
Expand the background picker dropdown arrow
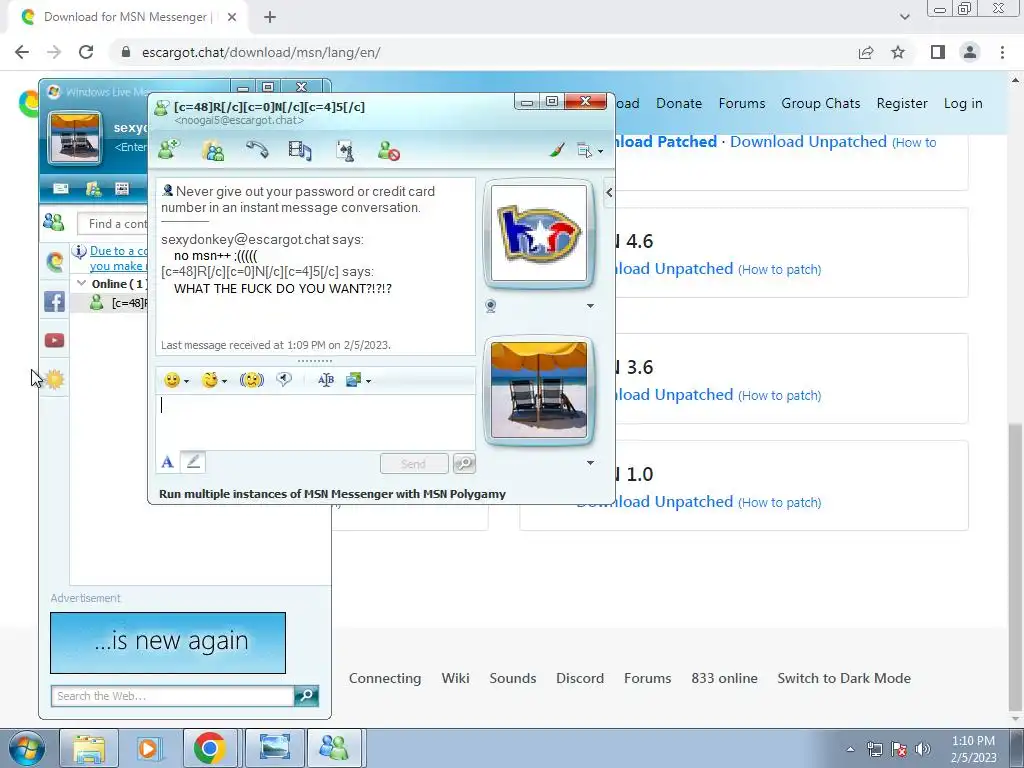tap(368, 381)
